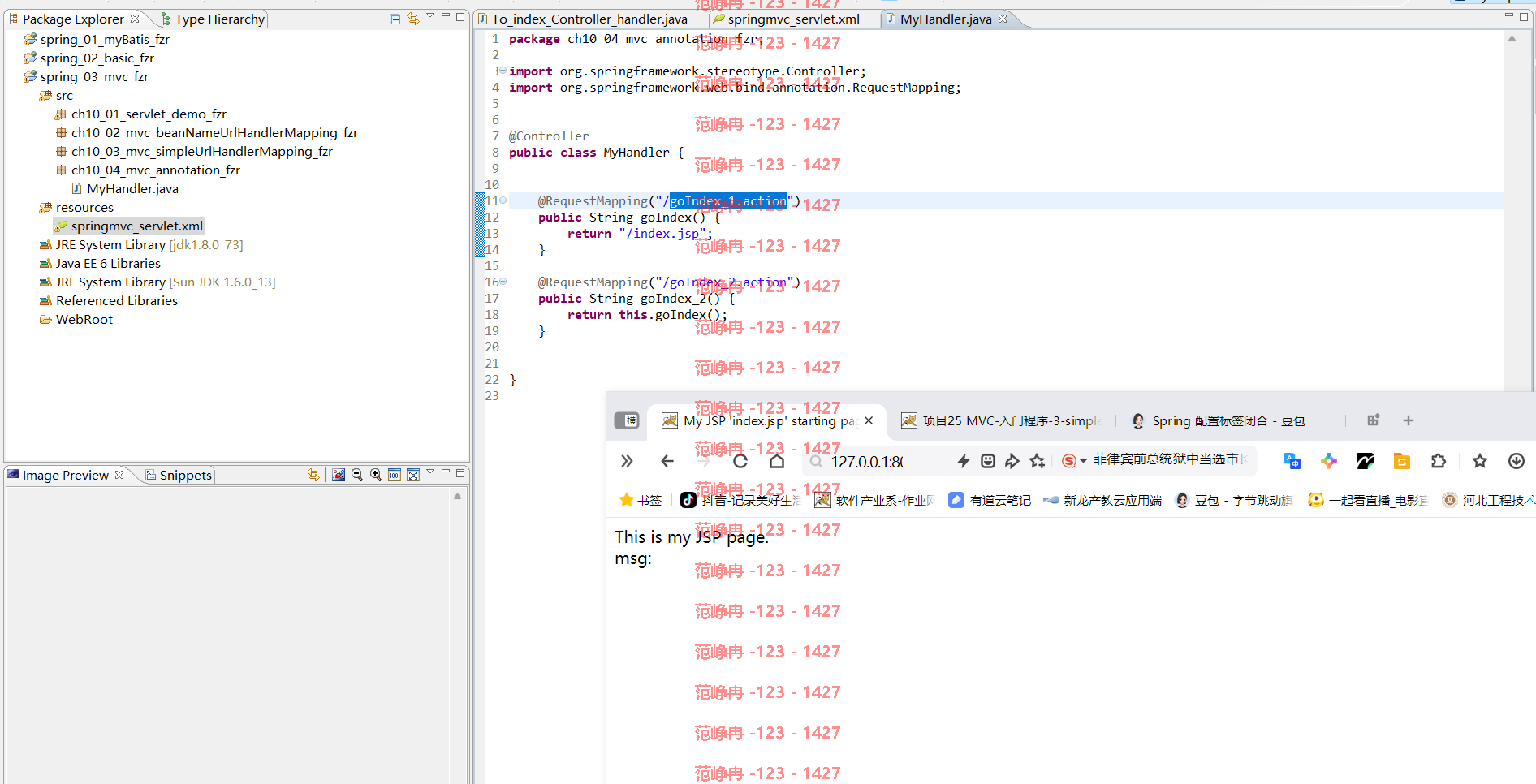The image size is (1536, 784).
Task: Click Fit to window icon in Image Preview
Action: point(413,475)
